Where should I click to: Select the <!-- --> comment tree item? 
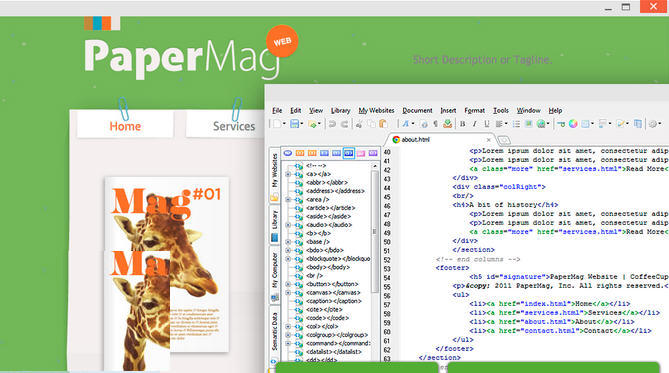click(x=316, y=166)
